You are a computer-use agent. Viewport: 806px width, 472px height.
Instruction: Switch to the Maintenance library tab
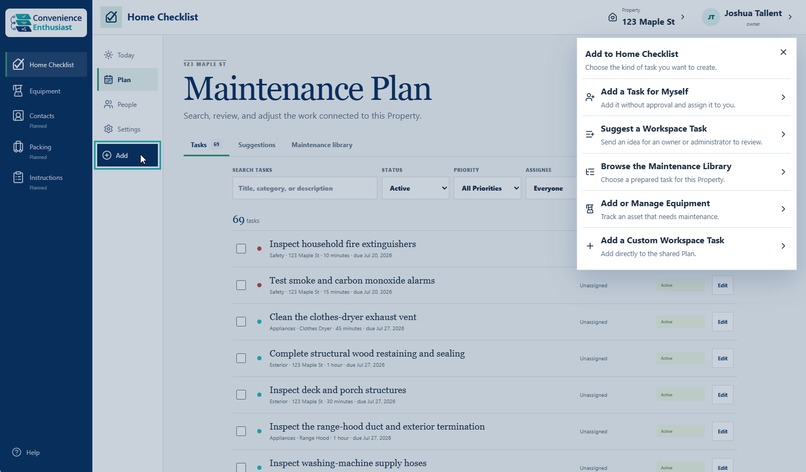[x=322, y=145]
